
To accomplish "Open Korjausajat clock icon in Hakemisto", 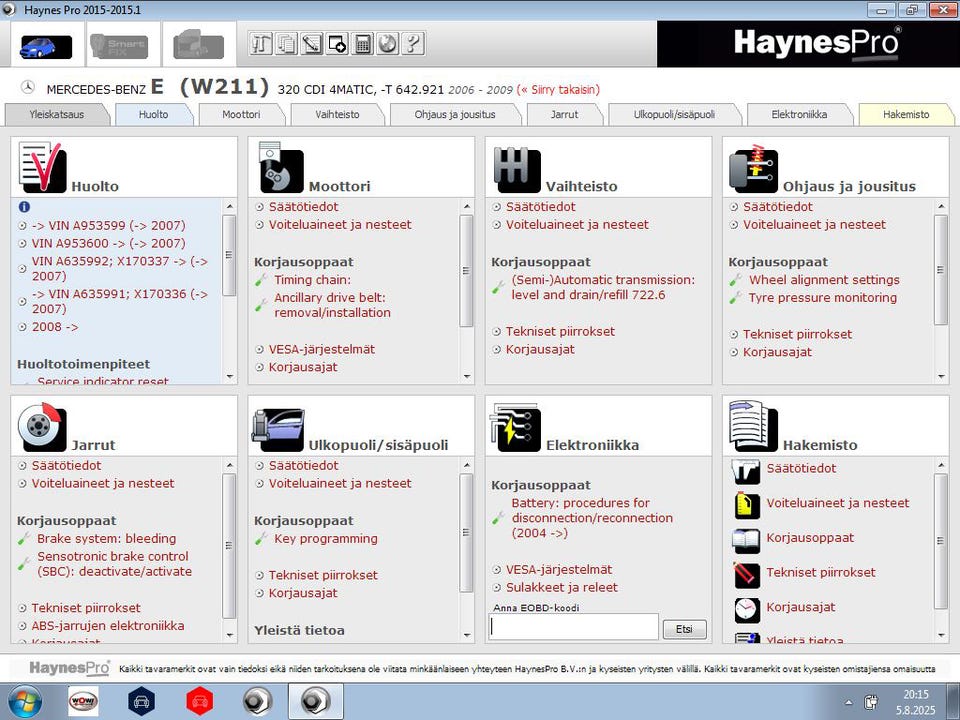I will (746, 608).
